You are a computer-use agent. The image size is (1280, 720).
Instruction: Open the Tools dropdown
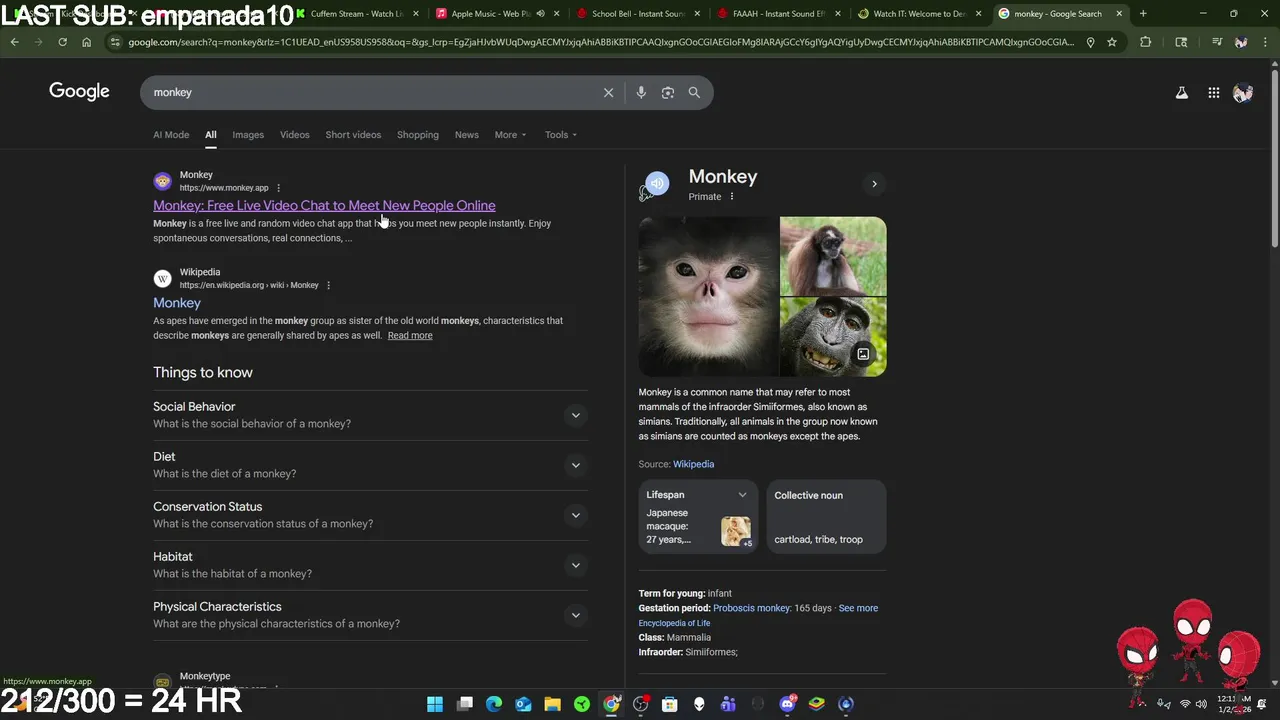[561, 135]
